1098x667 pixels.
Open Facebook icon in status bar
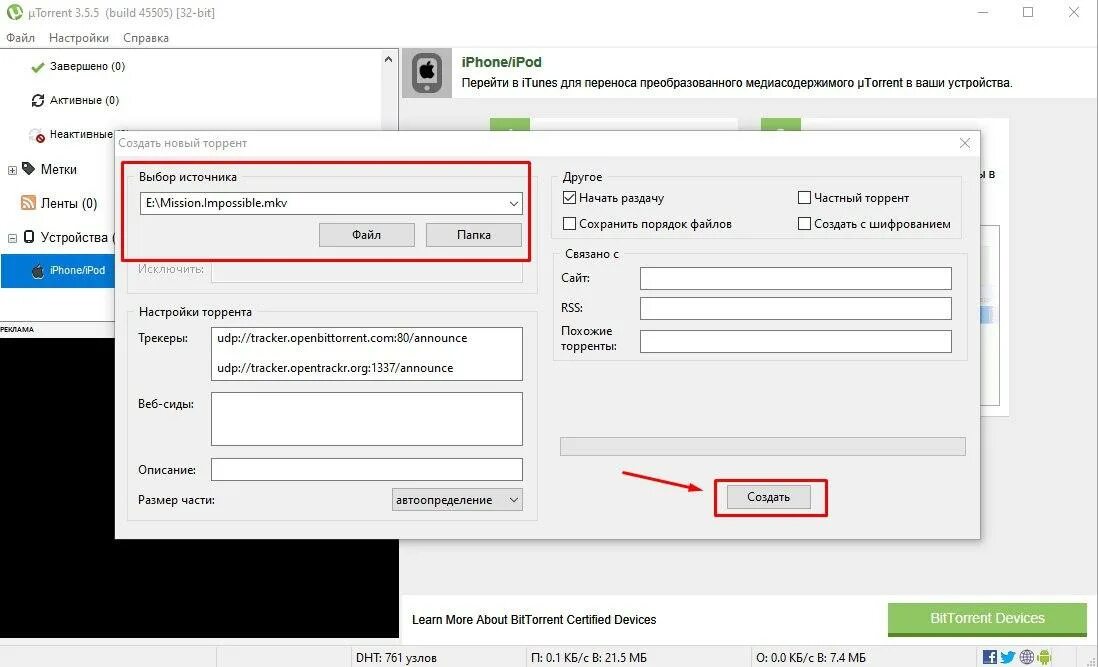(989, 657)
